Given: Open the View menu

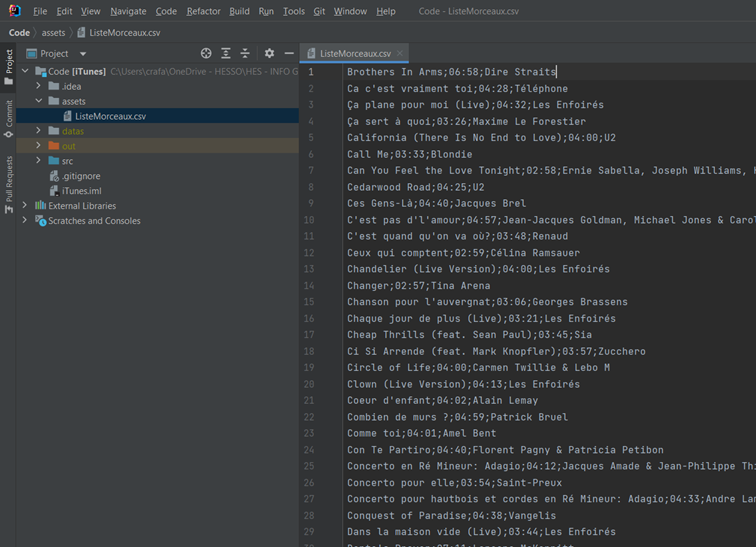Looking at the screenshot, I should [90, 11].
